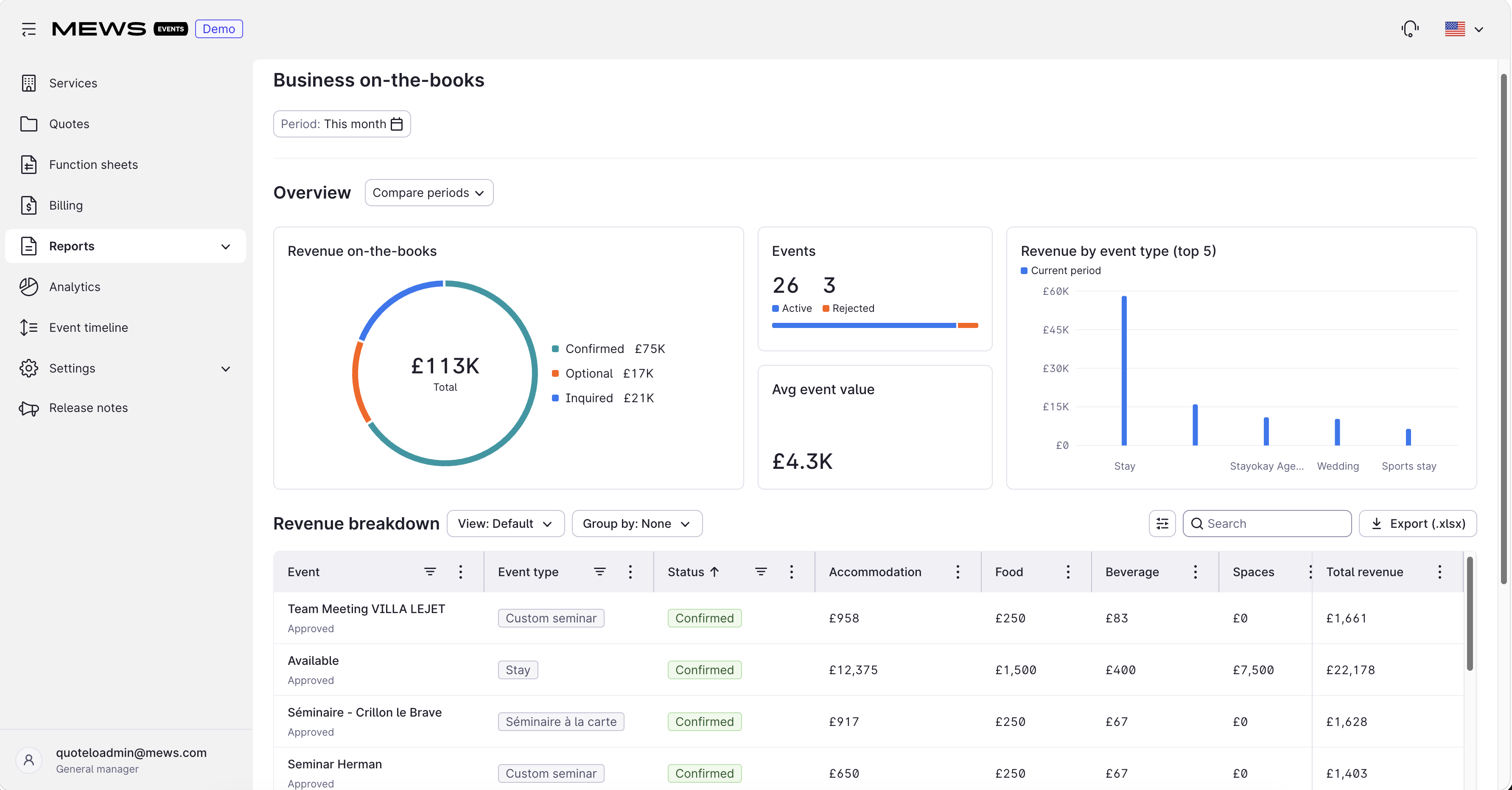Click the tallest Stay revenue bar
Image resolution: width=1512 pixels, height=790 pixels.
pyautogui.click(x=1124, y=371)
